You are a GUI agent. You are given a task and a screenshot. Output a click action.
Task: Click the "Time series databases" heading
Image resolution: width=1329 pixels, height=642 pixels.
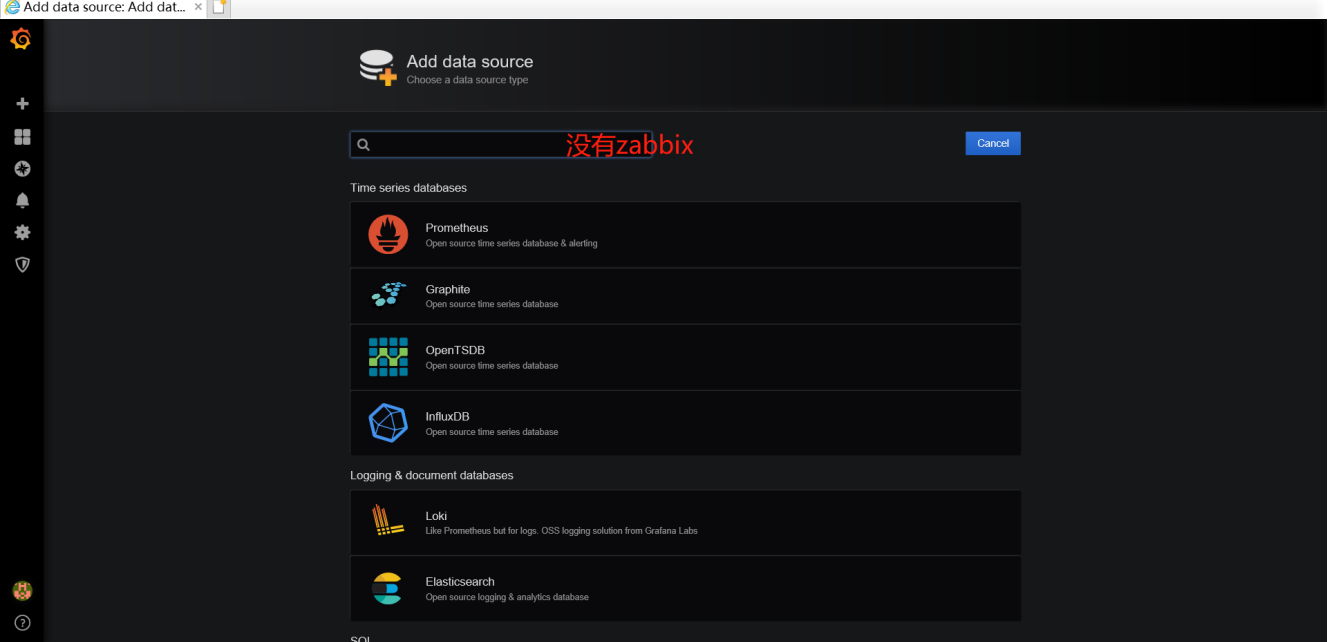[x=408, y=188]
